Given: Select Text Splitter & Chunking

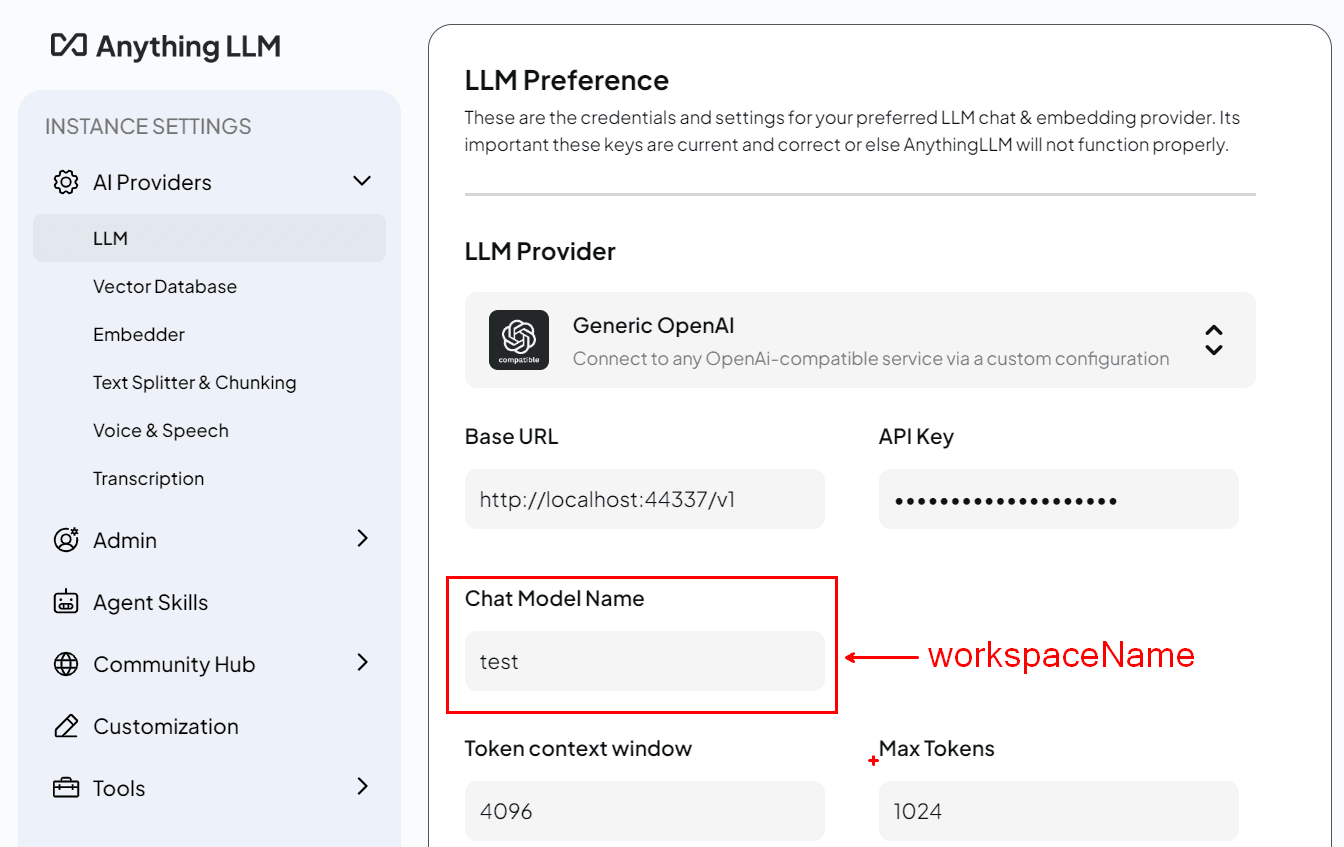Looking at the screenshot, I should tap(194, 382).
